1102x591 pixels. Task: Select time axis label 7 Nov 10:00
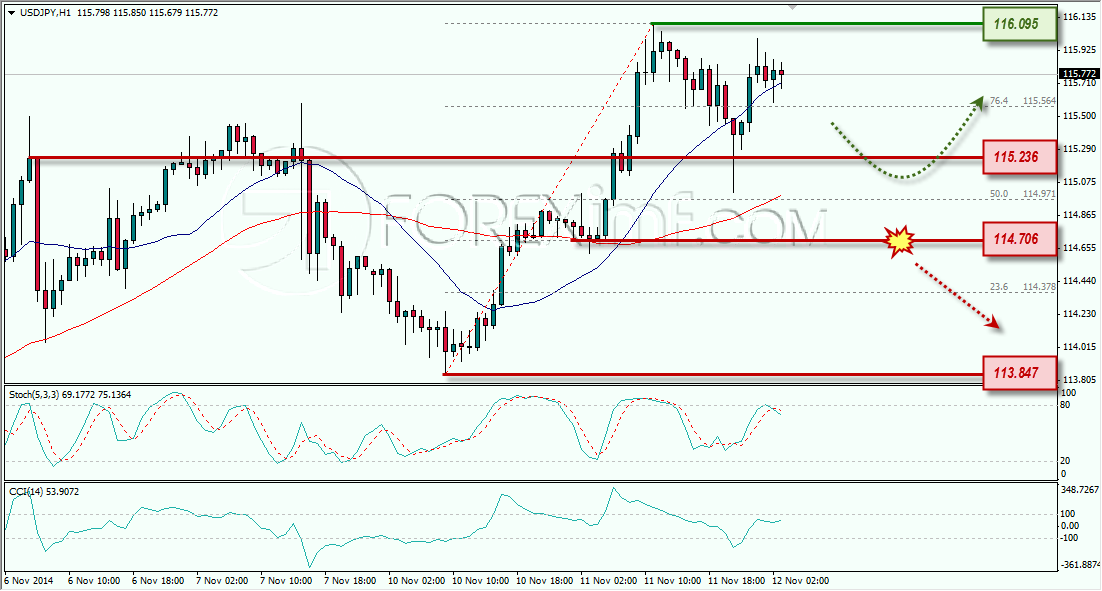[286, 581]
